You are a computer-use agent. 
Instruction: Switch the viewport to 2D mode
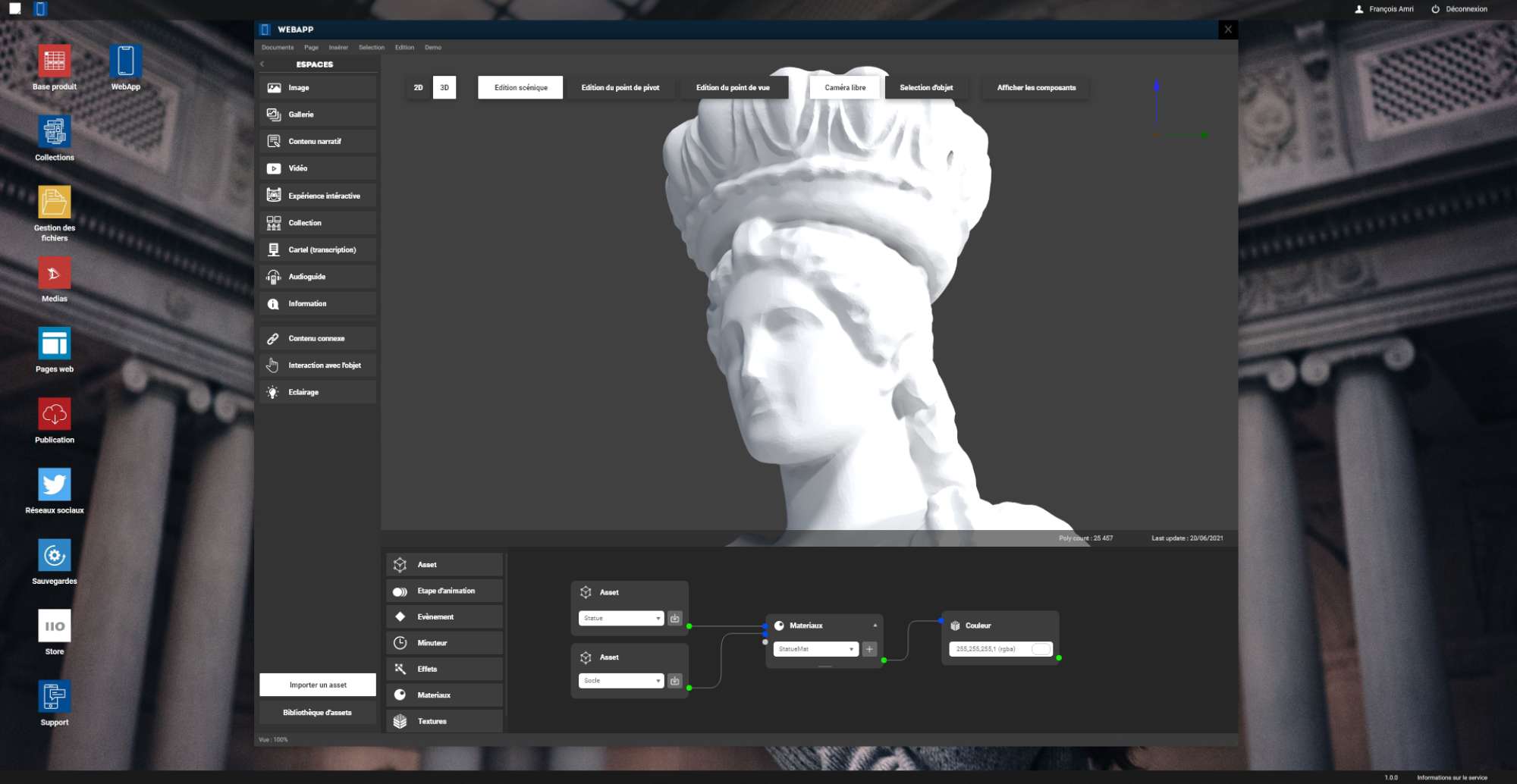(418, 87)
